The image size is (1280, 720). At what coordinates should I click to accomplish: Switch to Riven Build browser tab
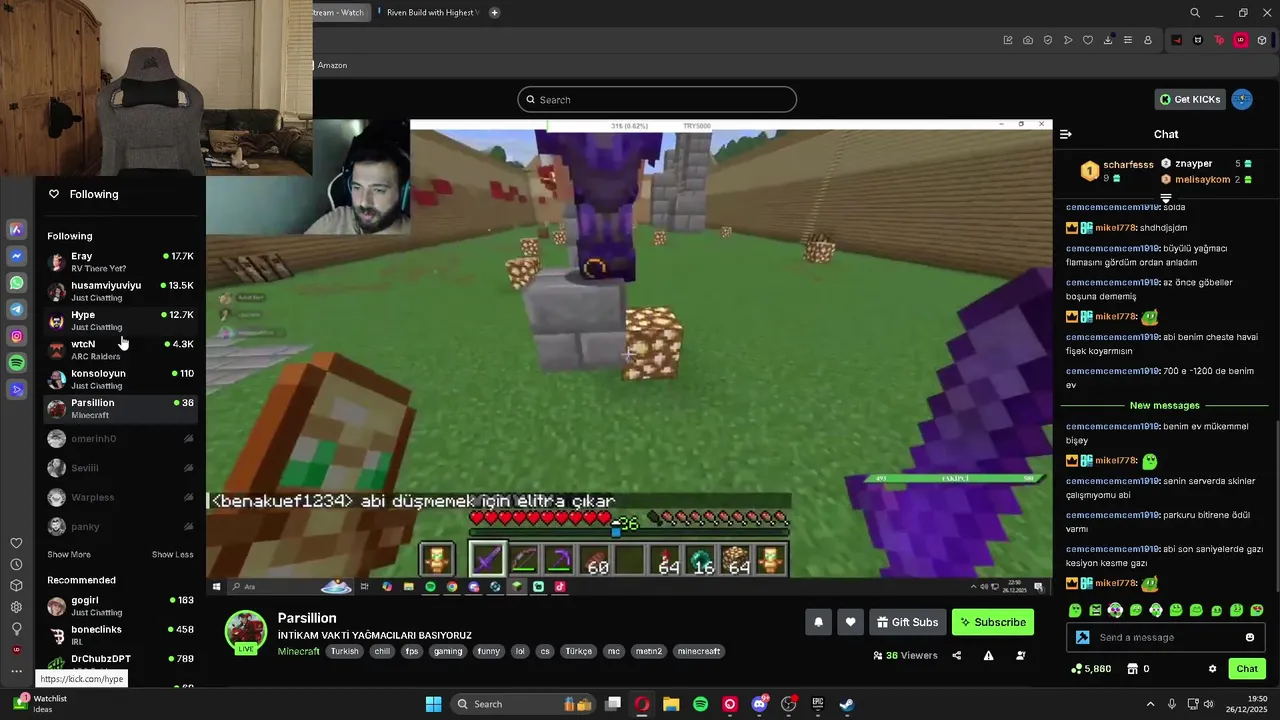coord(426,13)
